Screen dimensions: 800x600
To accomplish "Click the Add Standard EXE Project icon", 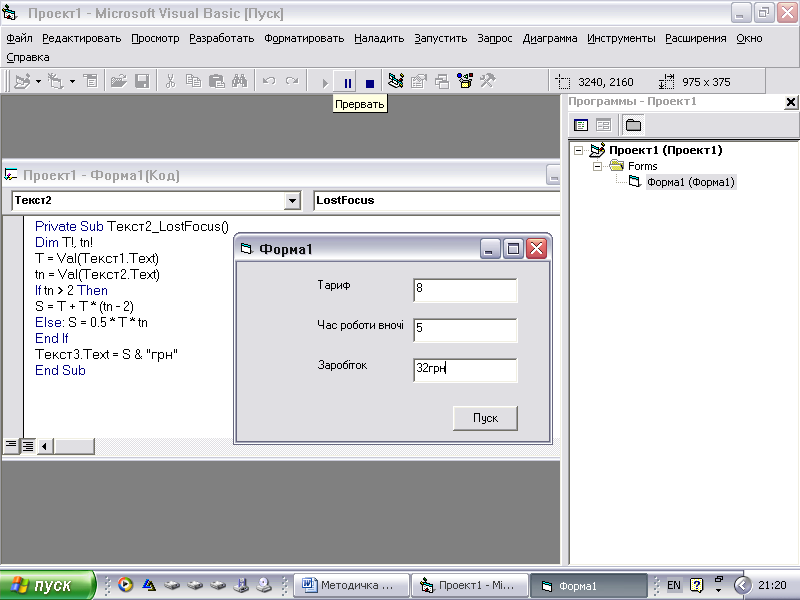I will tap(22, 81).
